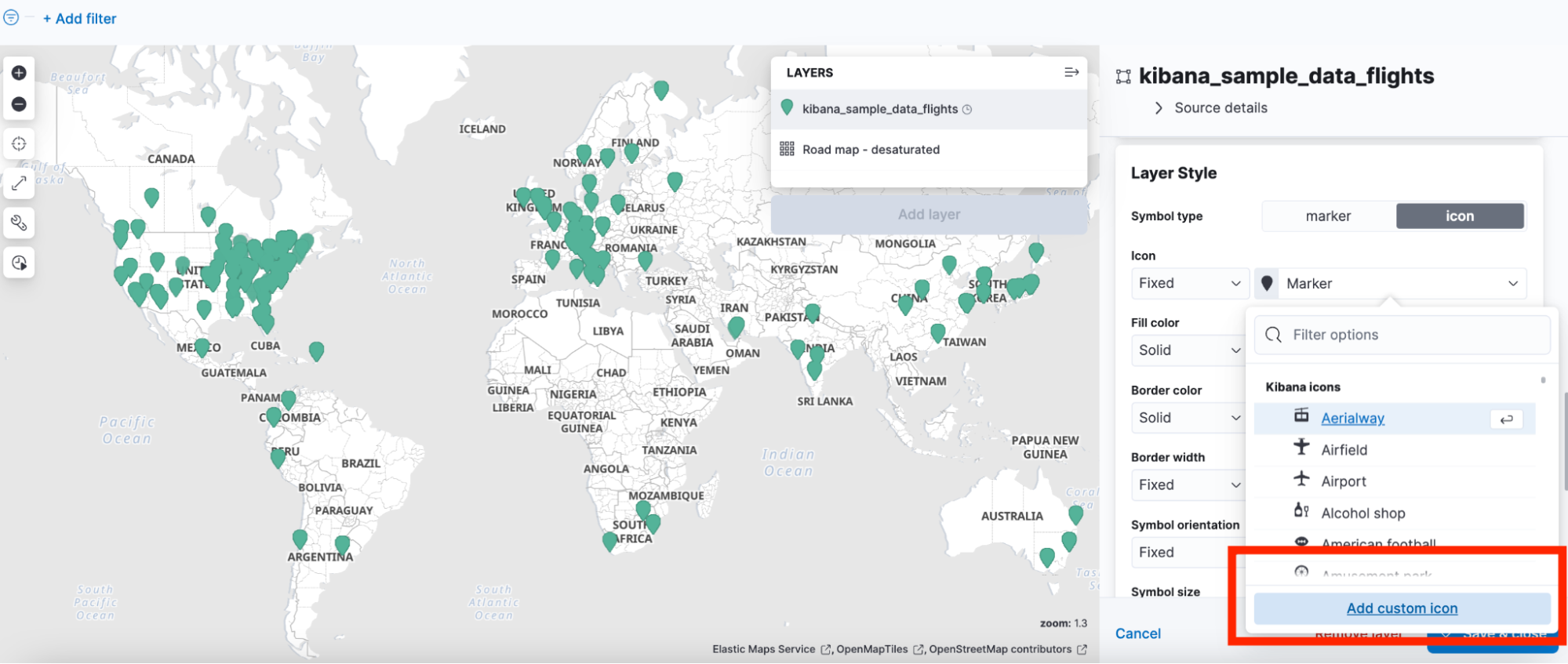Toggle the map full screen expand icon
1568x664 pixels.
(19, 183)
